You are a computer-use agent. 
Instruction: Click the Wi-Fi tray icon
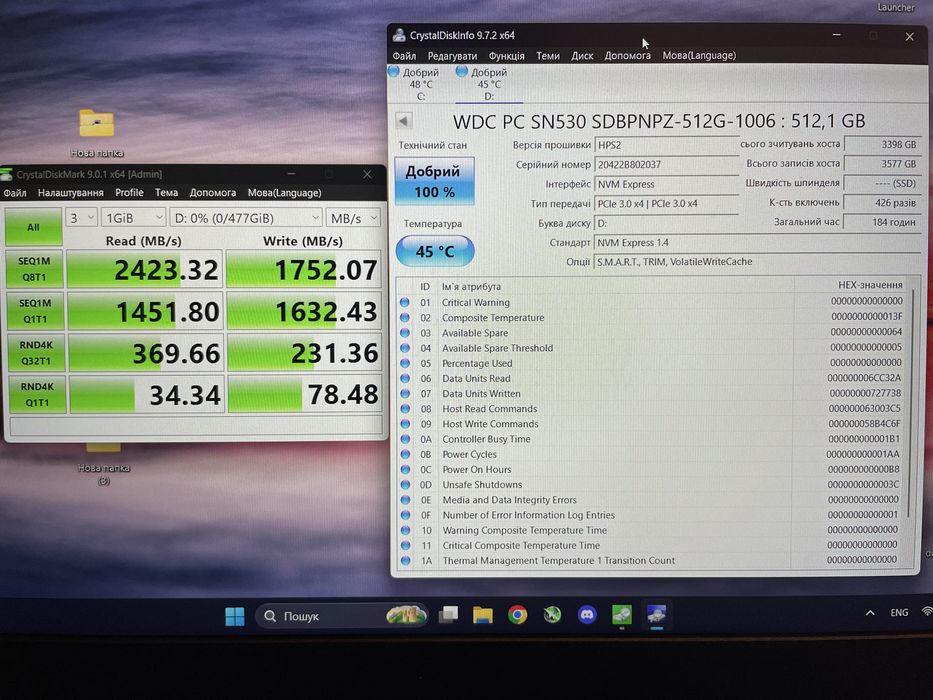click(926, 612)
